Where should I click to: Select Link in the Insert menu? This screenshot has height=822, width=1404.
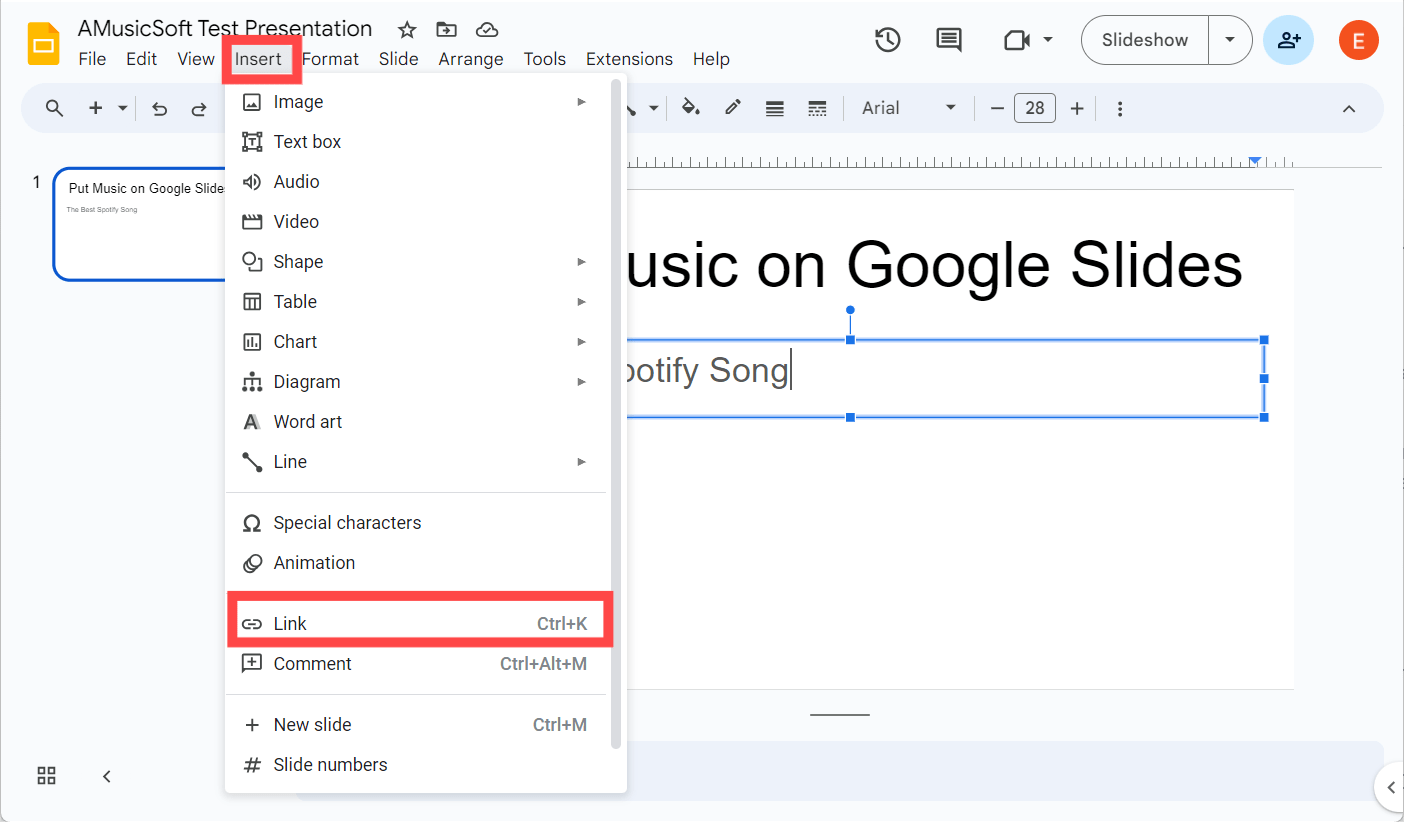coord(416,624)
